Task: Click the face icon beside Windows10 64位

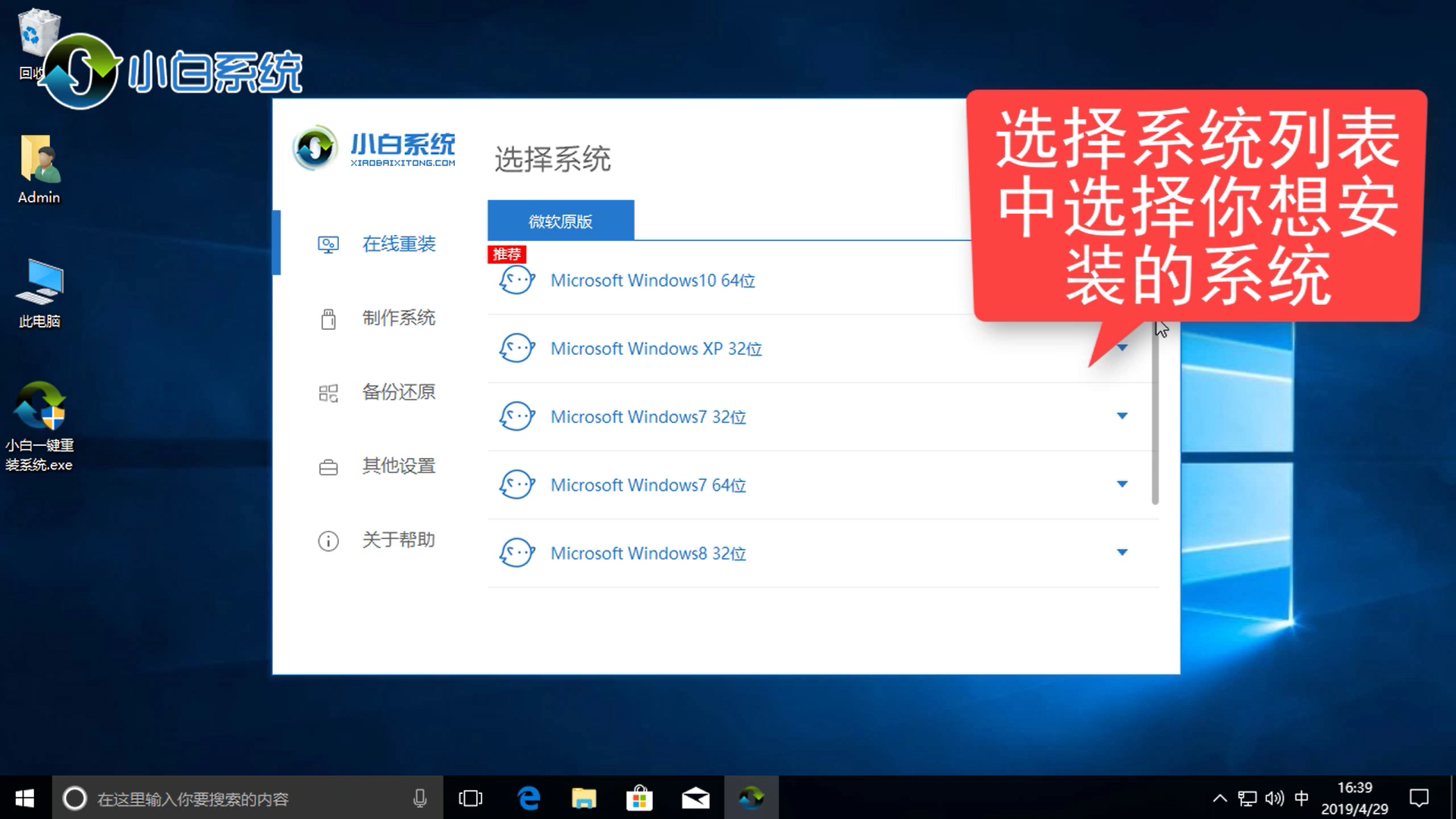Action: tap(517, 281)
